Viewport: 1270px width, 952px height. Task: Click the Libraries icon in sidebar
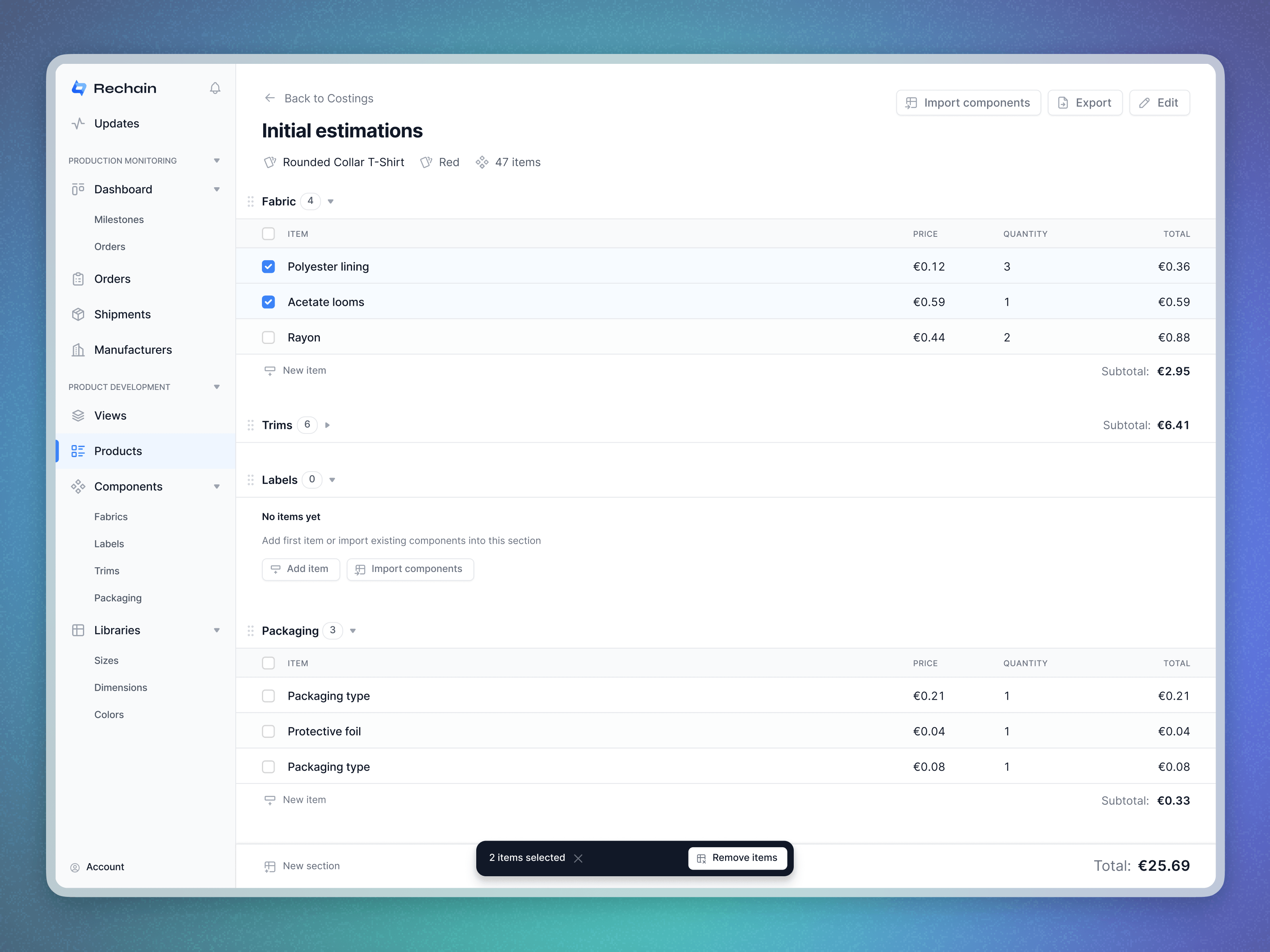79,630
